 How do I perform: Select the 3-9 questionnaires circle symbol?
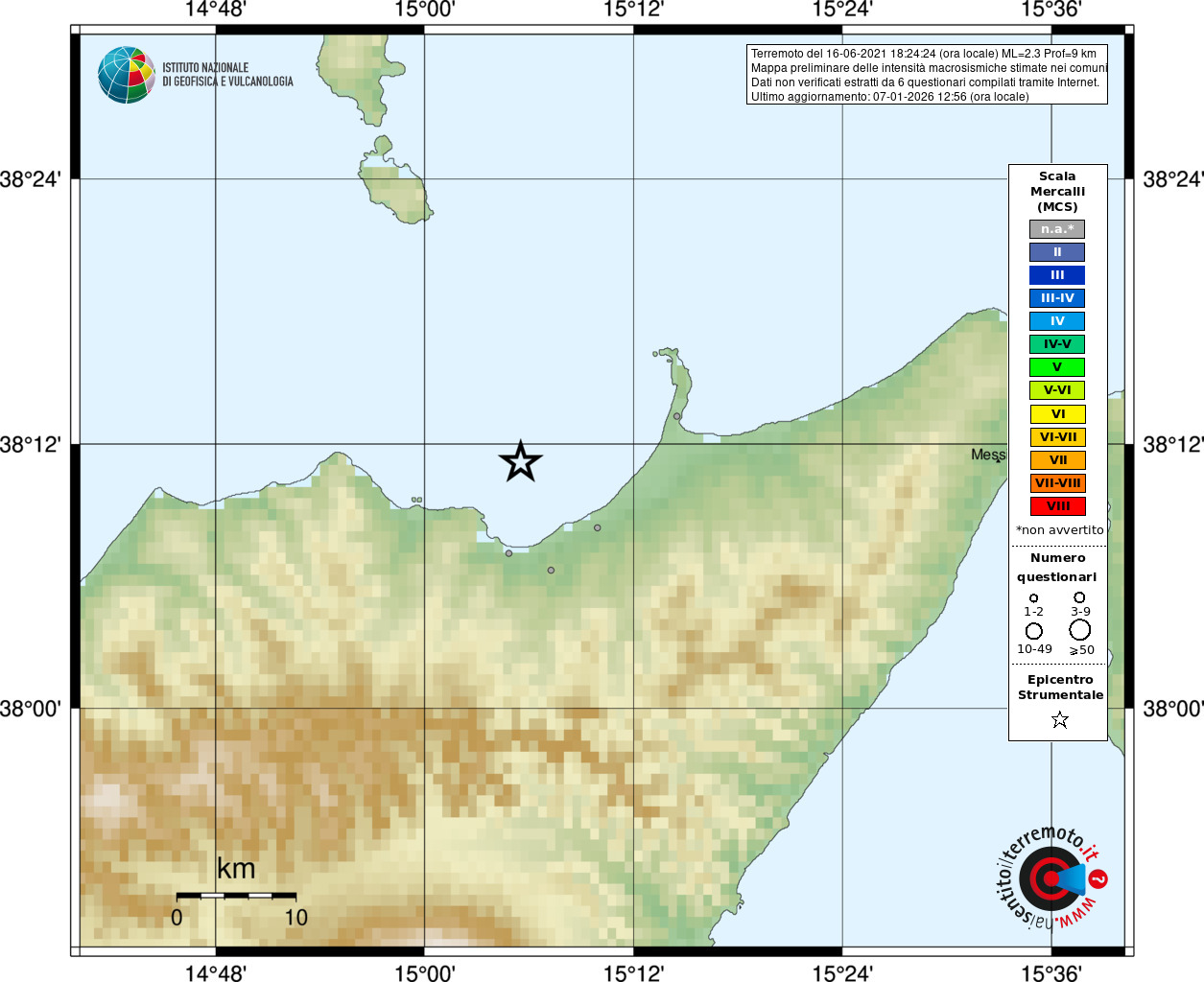point(1080,597)
